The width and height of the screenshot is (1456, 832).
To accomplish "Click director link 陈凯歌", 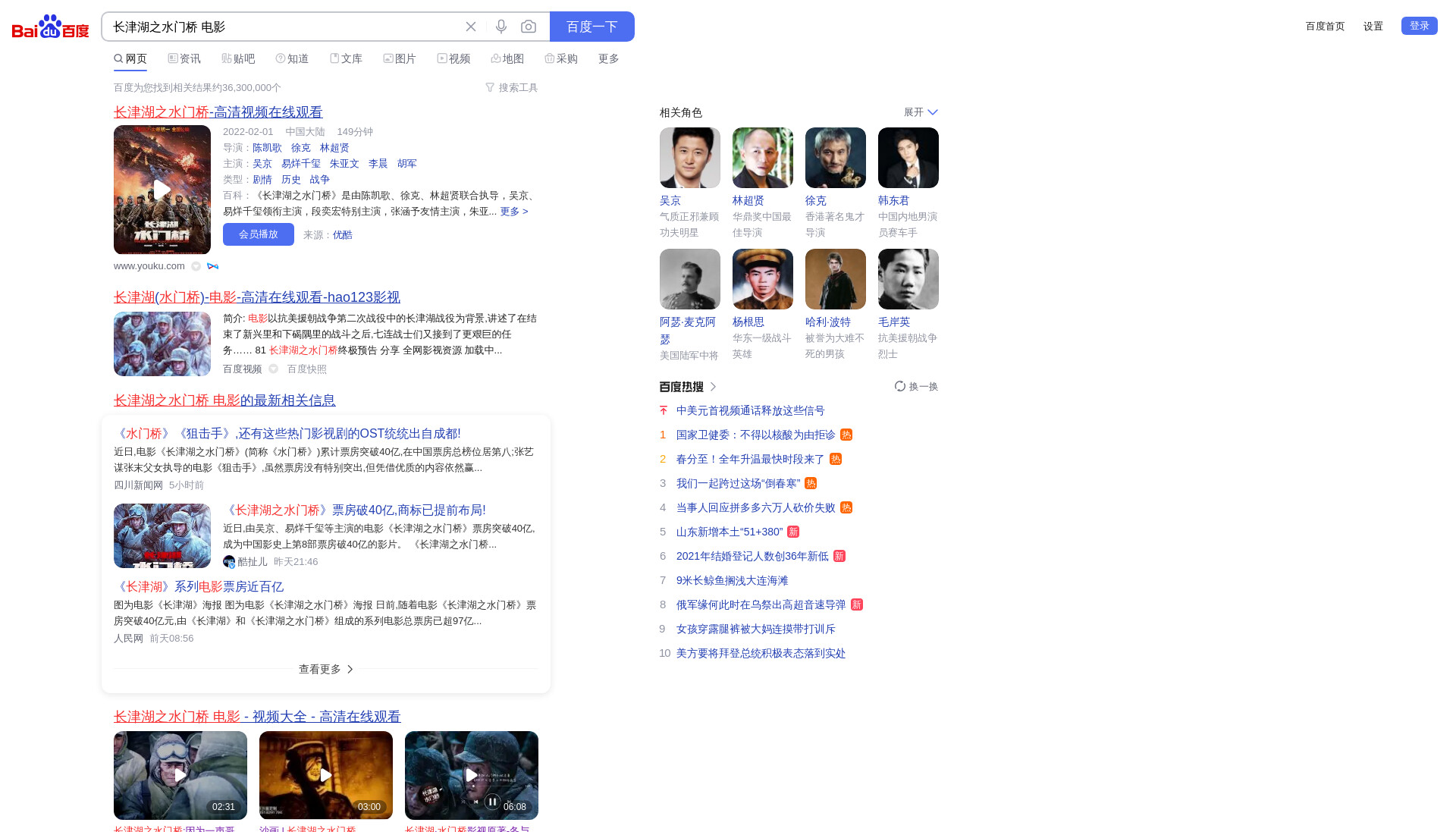I will click(x=267, y=148).
